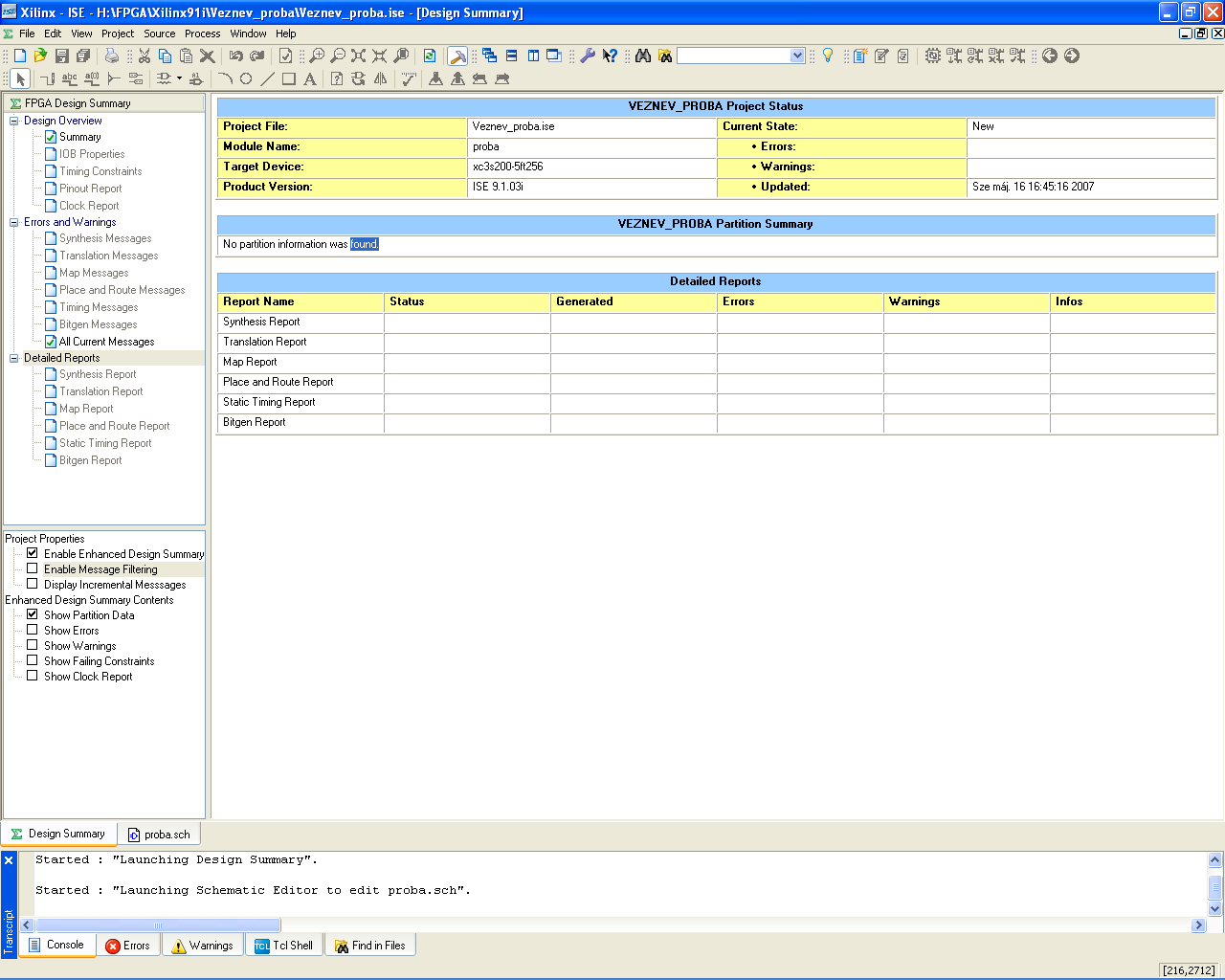
Task: Uncheck Show Partition Data
Action: [33, 614]
